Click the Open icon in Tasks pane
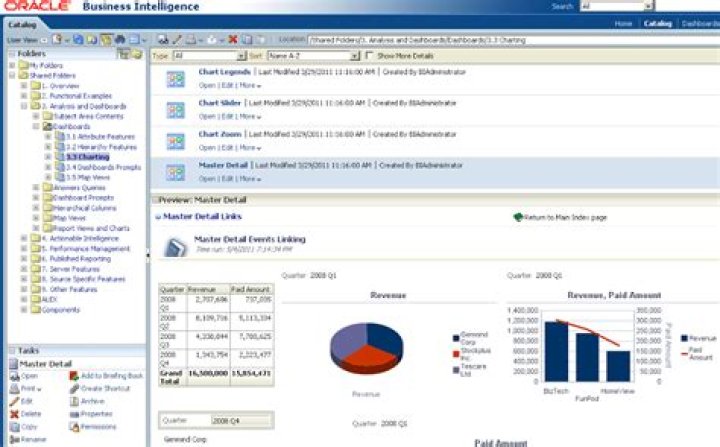Image resolution: width=720 pixels, height=447 pixels. click(x=14, y=376)
